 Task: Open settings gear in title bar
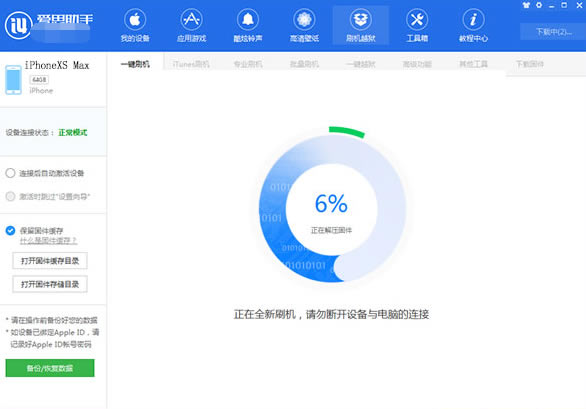[539, 5]
